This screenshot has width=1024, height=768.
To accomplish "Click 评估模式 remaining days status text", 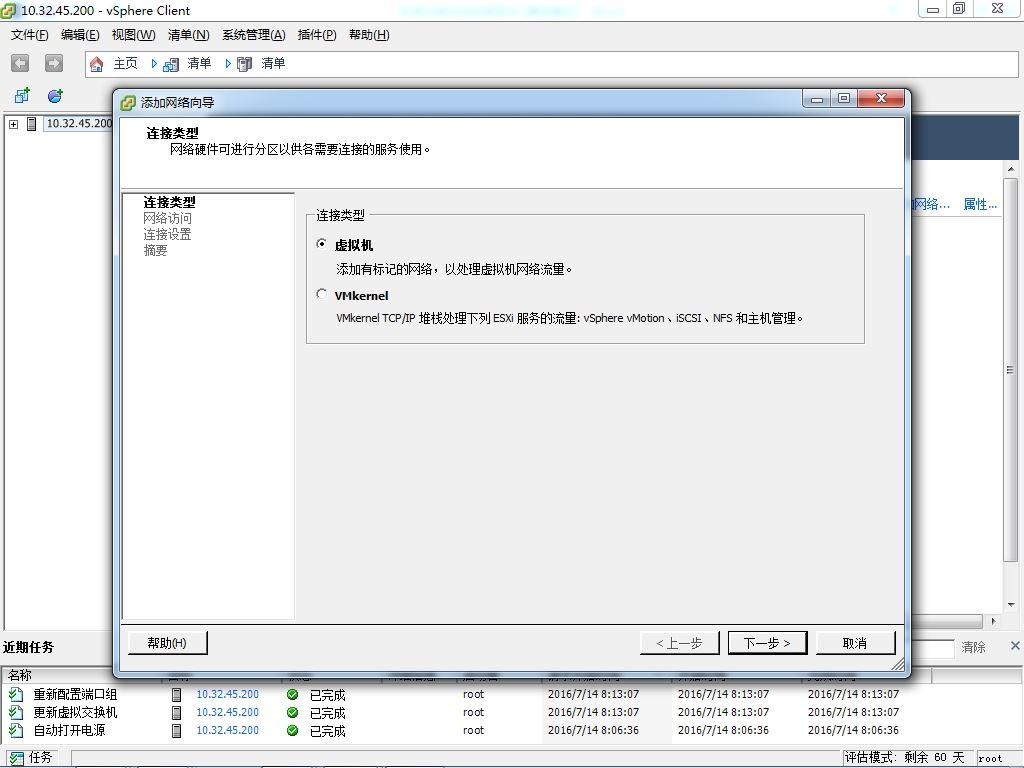I will coord(904,758).
